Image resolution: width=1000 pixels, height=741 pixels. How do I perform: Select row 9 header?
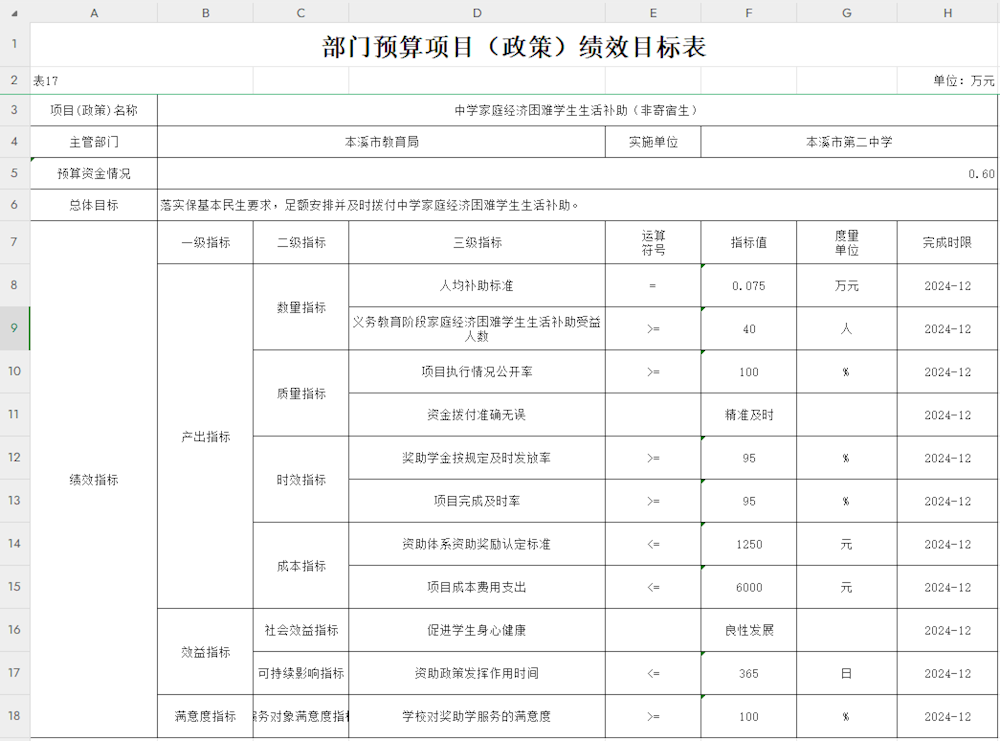coord(15,328)
